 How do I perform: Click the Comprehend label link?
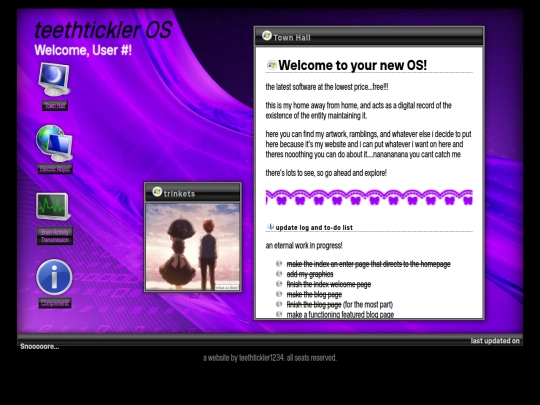55,303
